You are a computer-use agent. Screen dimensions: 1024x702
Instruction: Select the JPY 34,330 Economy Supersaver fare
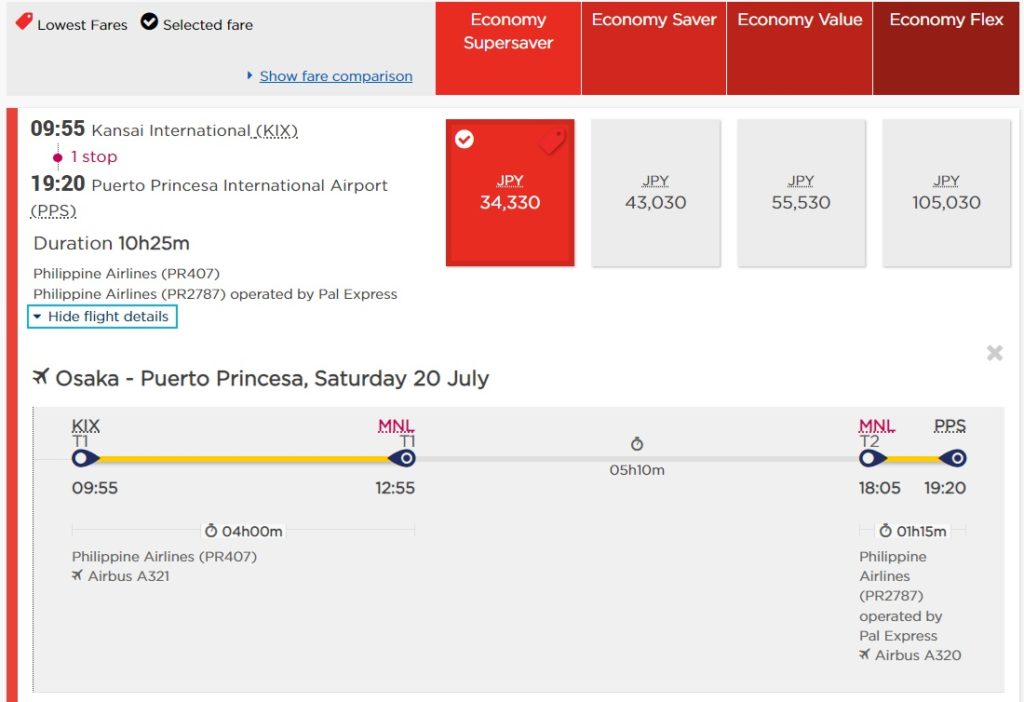tap(510, 193)
